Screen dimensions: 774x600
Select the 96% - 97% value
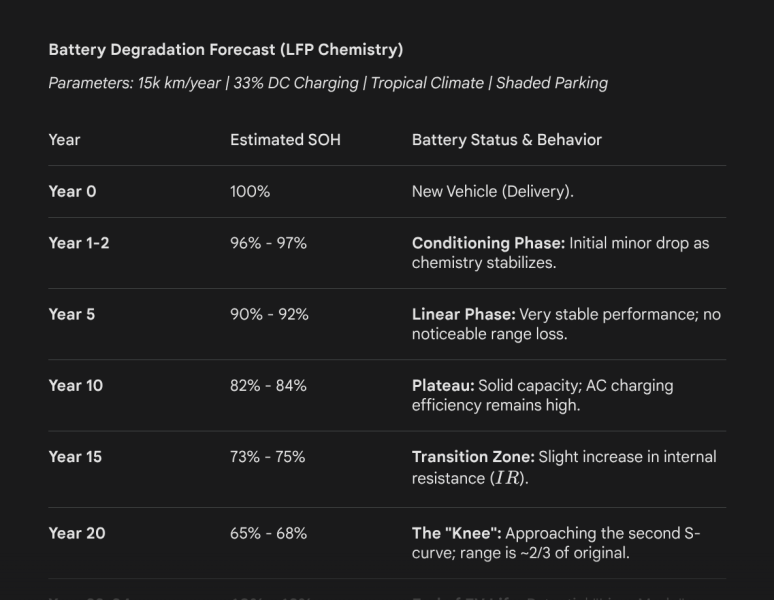(x=268, y=243)
